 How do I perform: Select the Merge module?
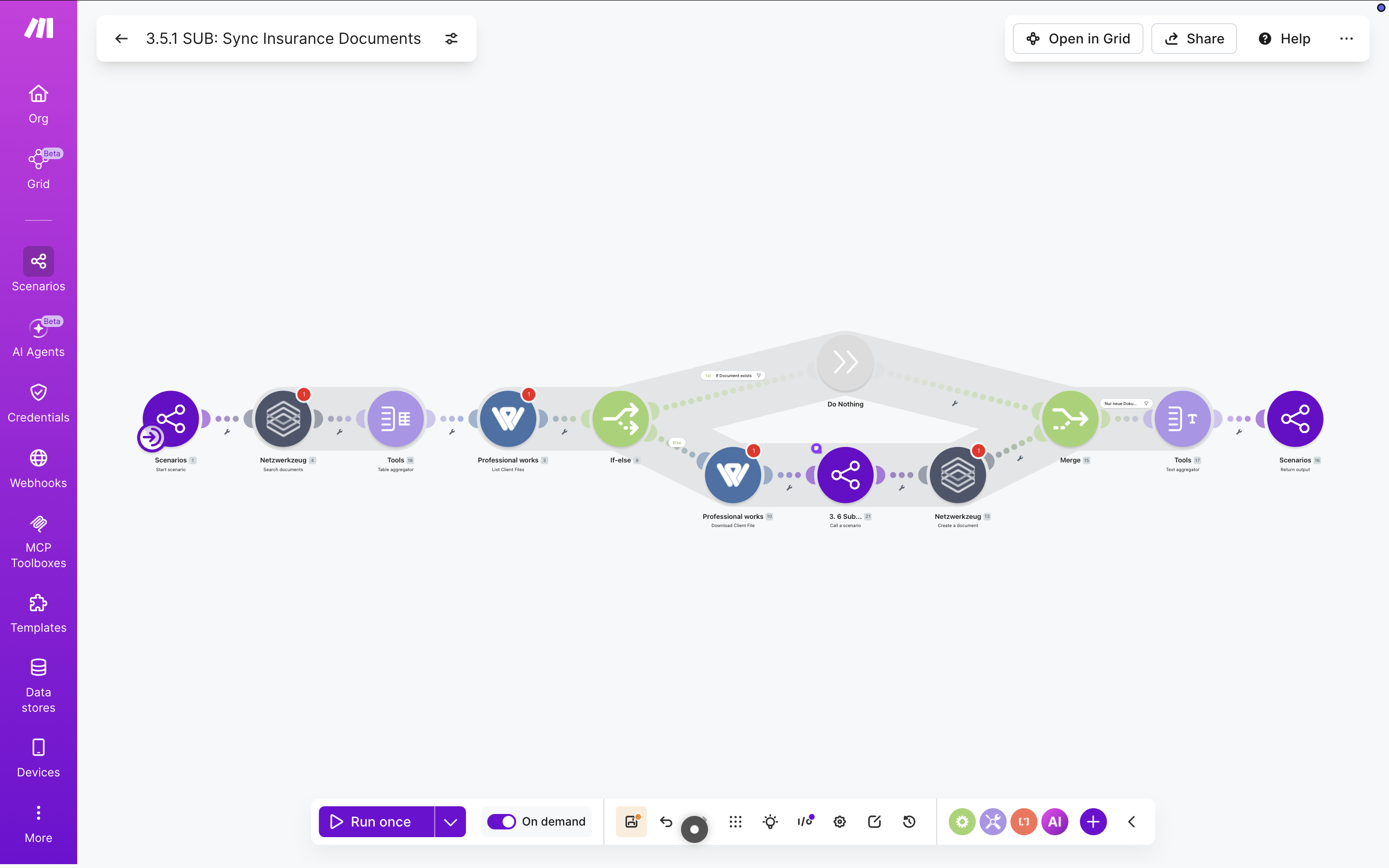click(1071, 419)
